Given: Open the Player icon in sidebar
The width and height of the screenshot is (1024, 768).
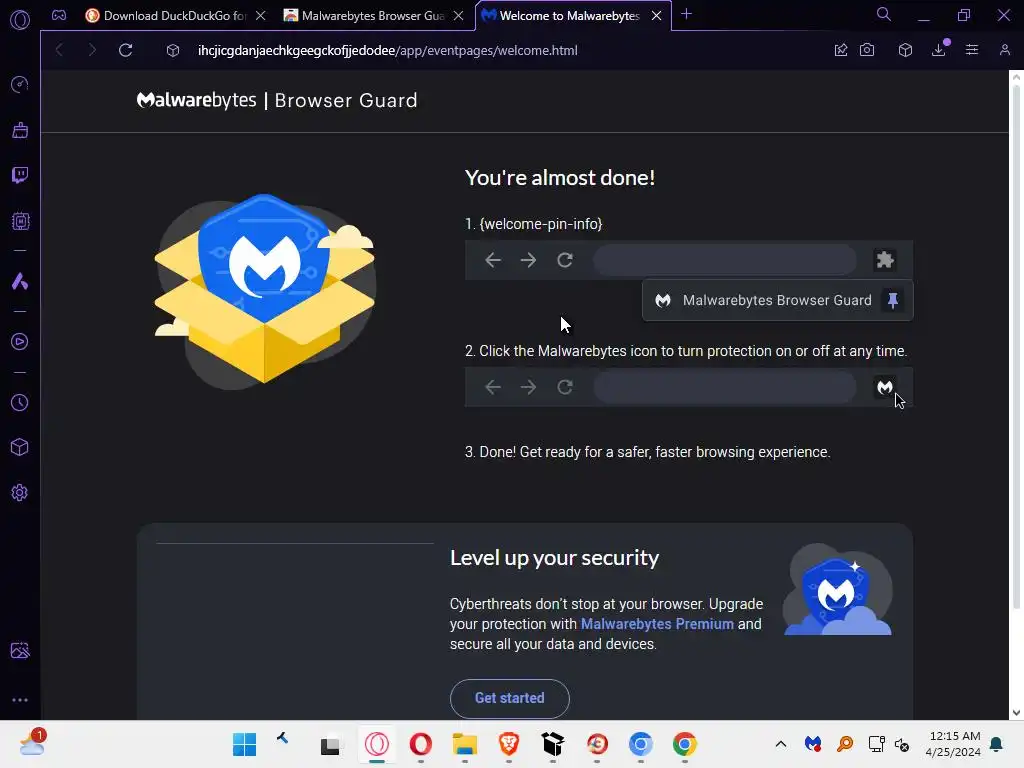Looking at the screenshot, I should coord(20,342).
